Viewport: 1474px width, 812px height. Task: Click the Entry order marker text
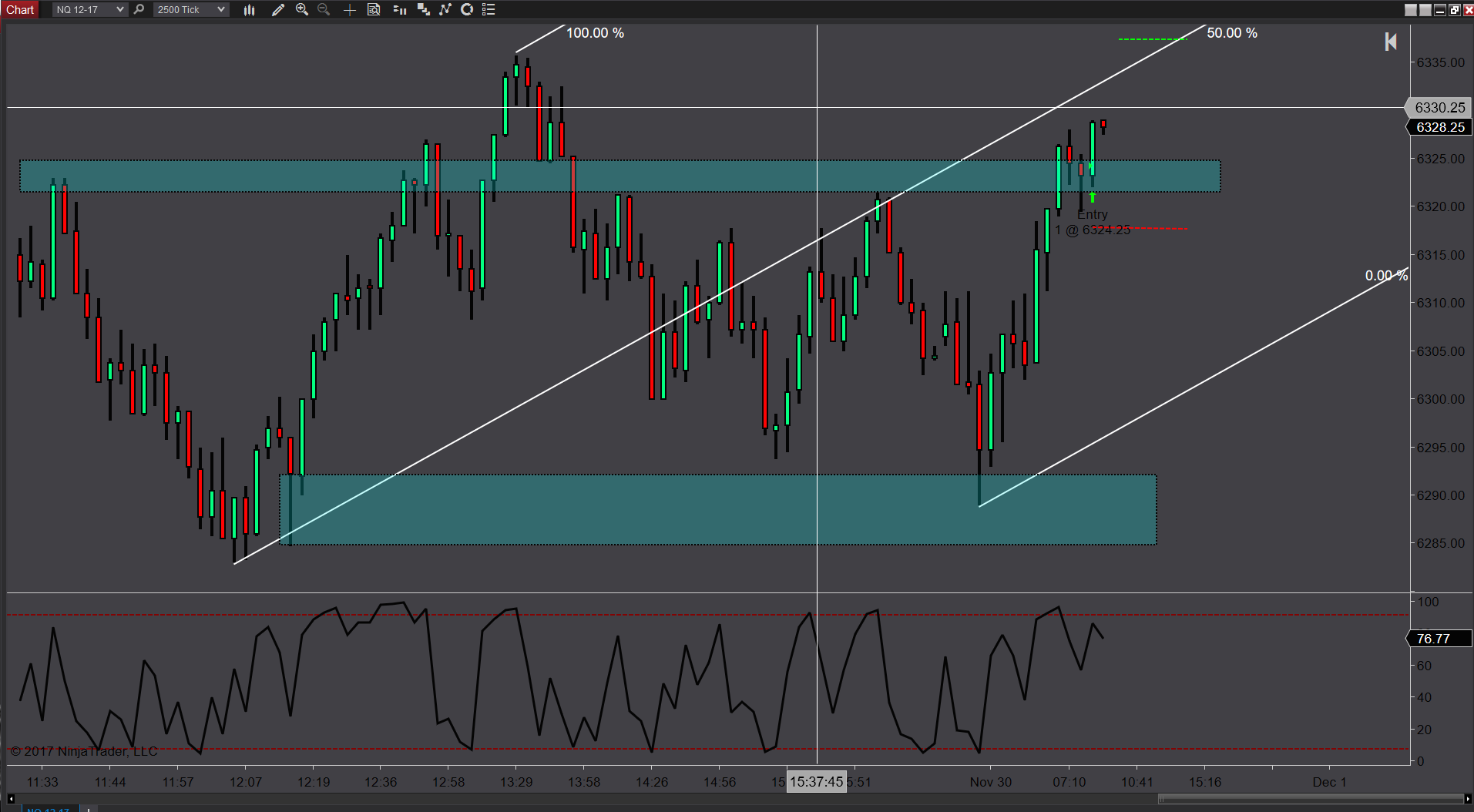[1093, 215]
